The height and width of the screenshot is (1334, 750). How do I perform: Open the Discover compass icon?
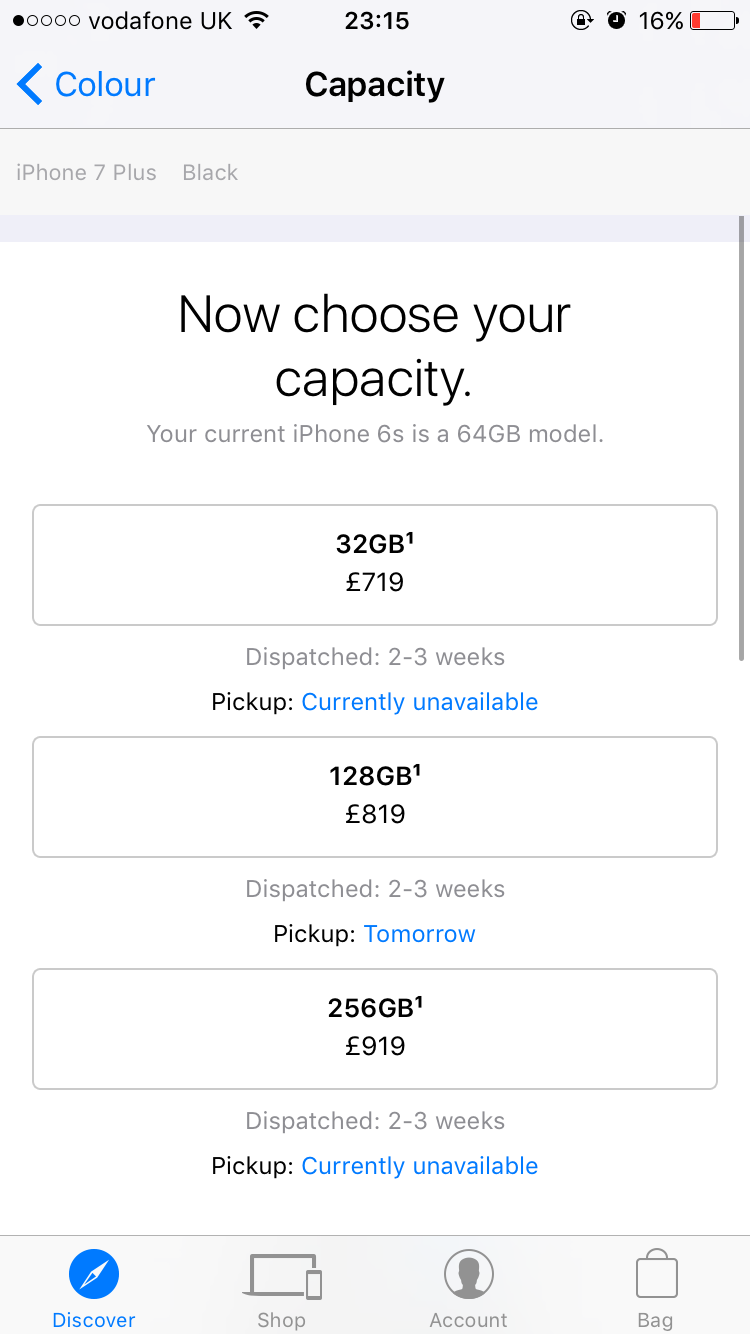[94, 1275]
